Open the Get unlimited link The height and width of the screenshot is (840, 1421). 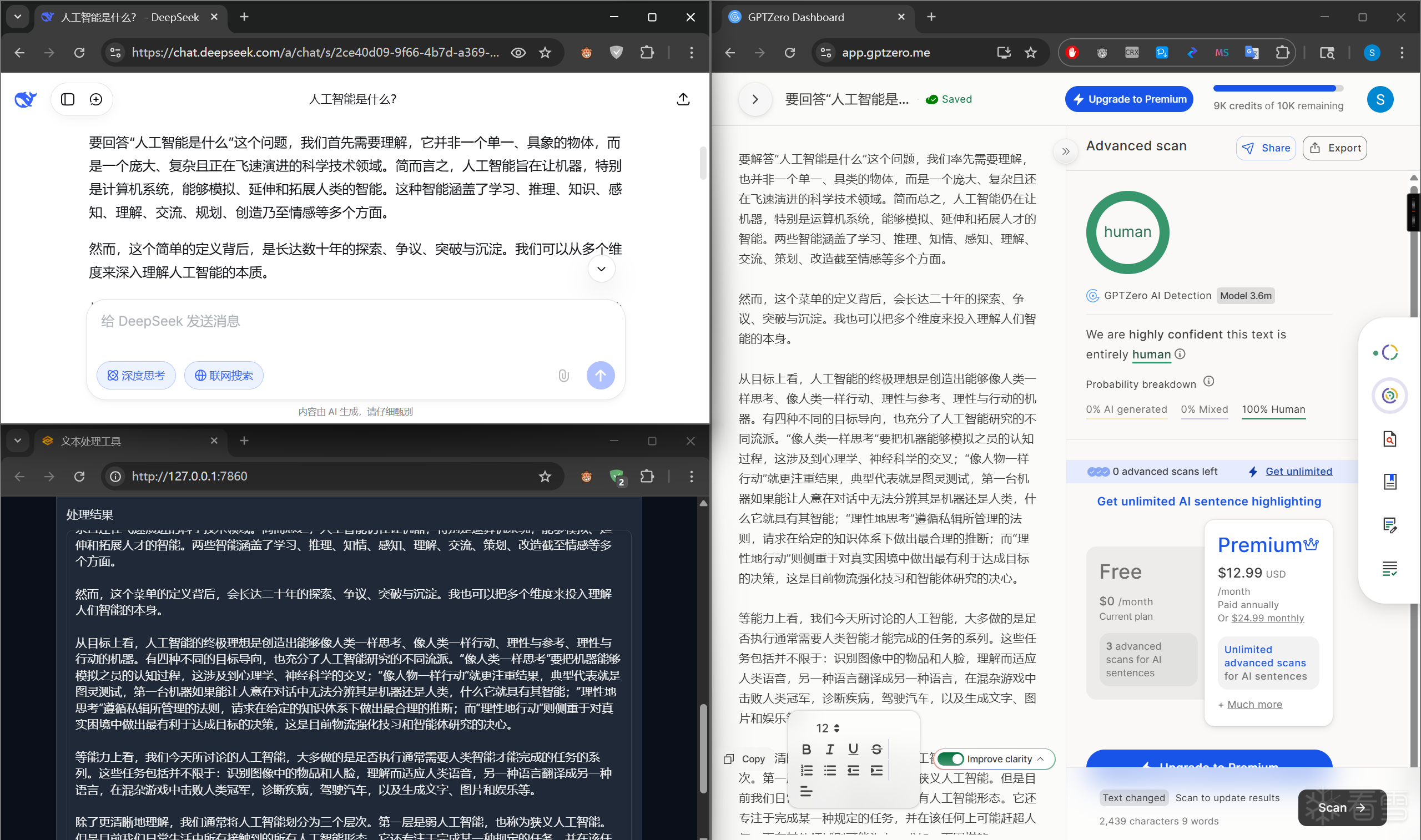click(x=1298, y=472)
